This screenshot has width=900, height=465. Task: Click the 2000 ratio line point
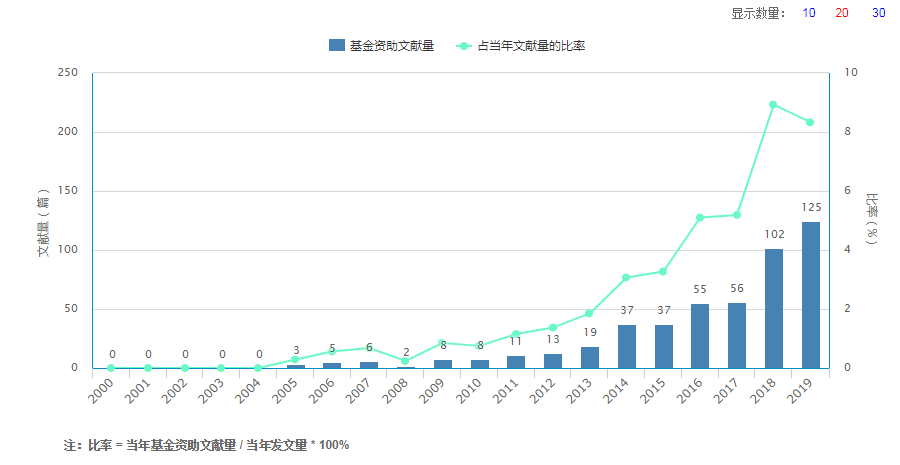point(111,368)
